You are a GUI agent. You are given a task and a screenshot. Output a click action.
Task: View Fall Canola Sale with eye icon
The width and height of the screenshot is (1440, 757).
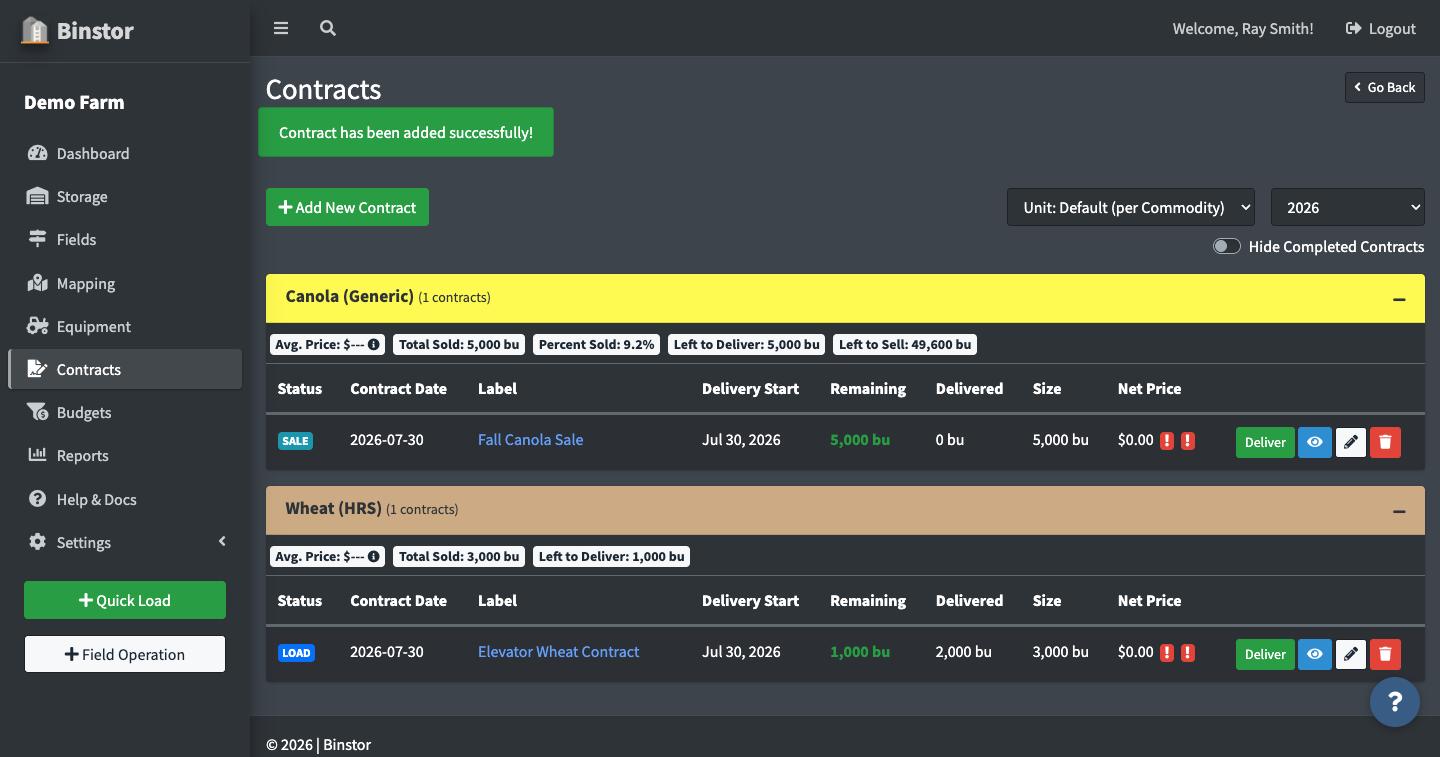(1315, 442)
